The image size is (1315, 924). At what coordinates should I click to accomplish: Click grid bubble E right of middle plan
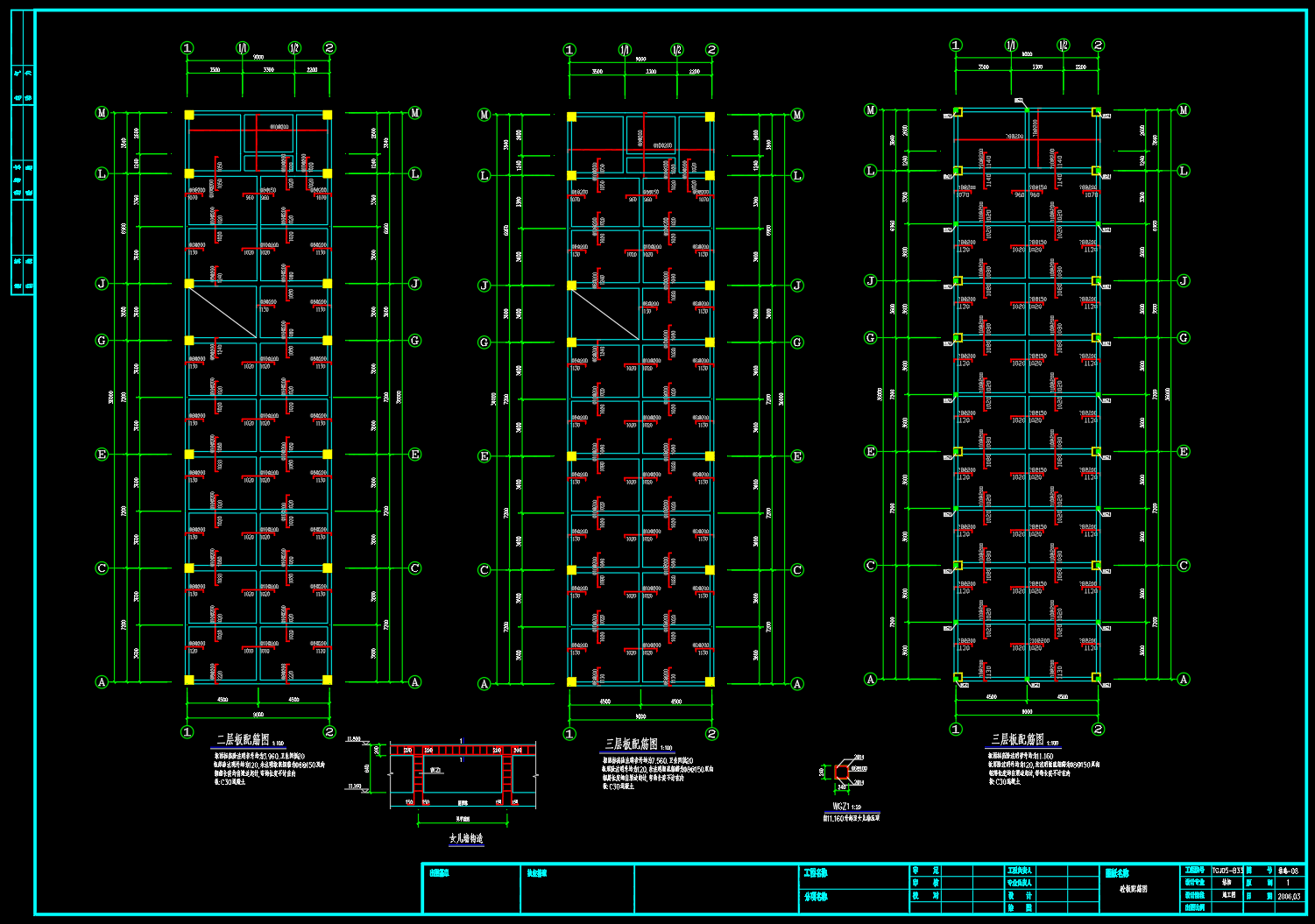click(797, 456)
